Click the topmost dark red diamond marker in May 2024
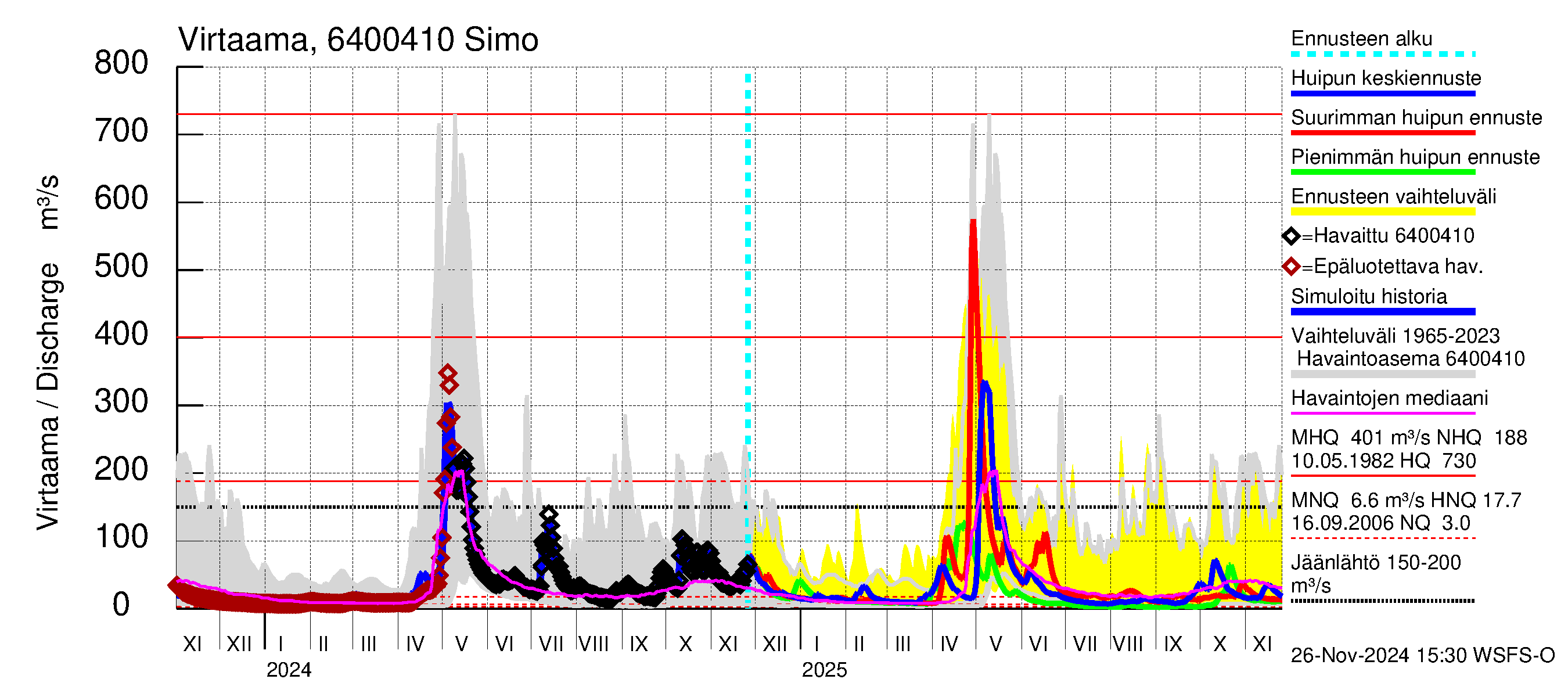The height and width of the screenshot is (697, 1568). tap(448, 372)
